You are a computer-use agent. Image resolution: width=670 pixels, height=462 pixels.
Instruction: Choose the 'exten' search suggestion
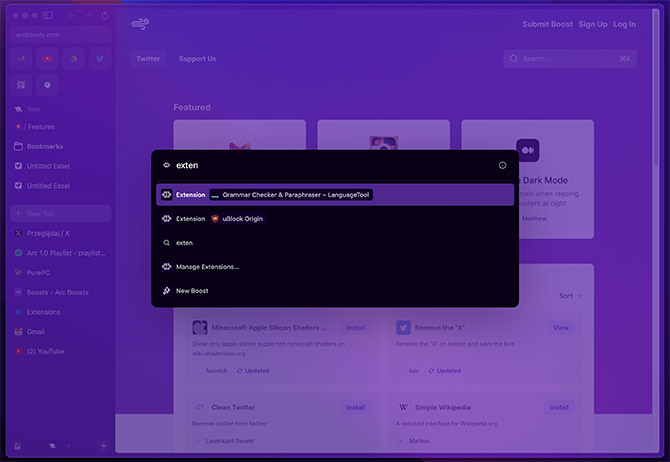pos(335,243)
